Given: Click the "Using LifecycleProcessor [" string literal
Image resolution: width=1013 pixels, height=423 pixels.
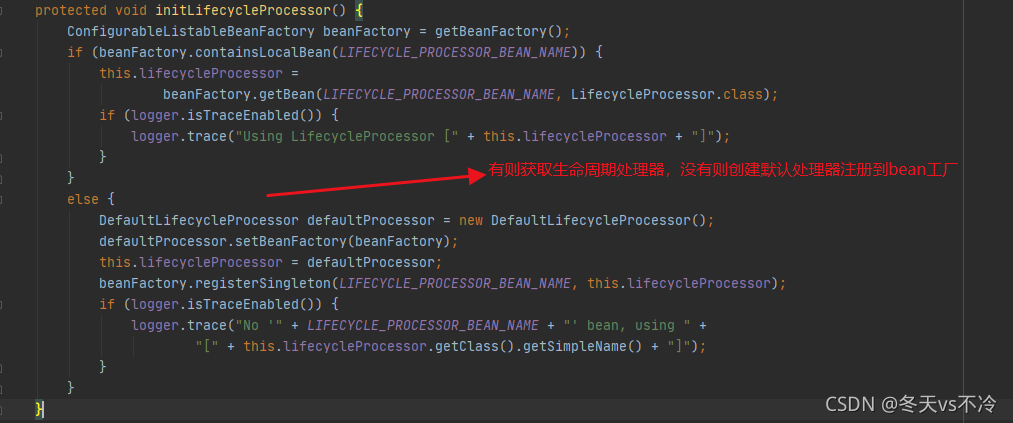Looking at the screenshot, I should coord(347,136).
